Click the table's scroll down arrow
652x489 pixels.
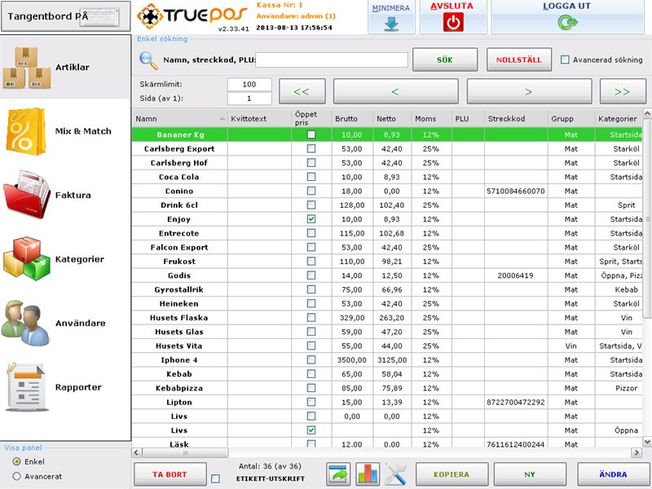pyautogui.click(x=647, y=442)
